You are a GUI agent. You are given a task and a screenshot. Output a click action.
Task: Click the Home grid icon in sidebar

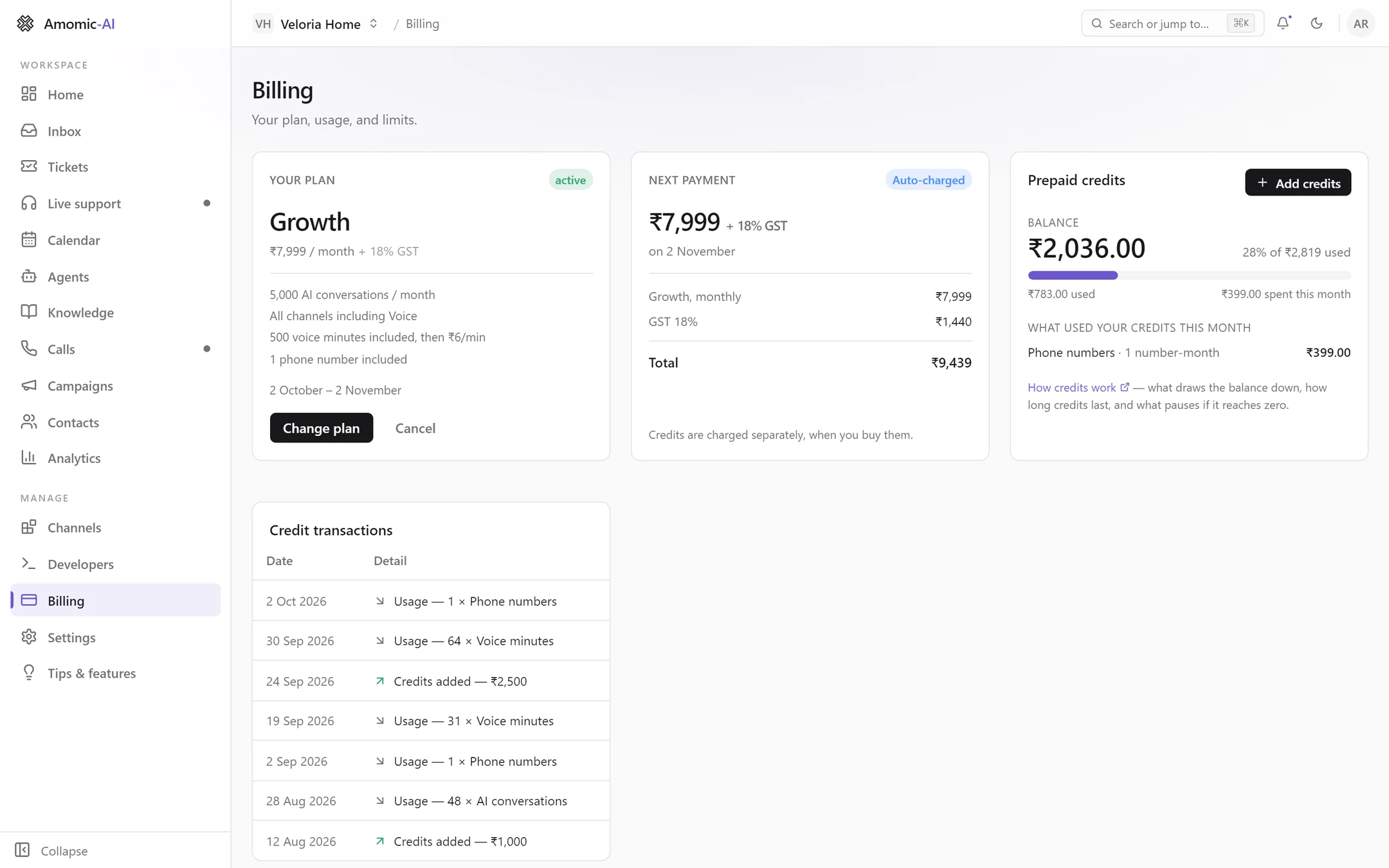29,94
